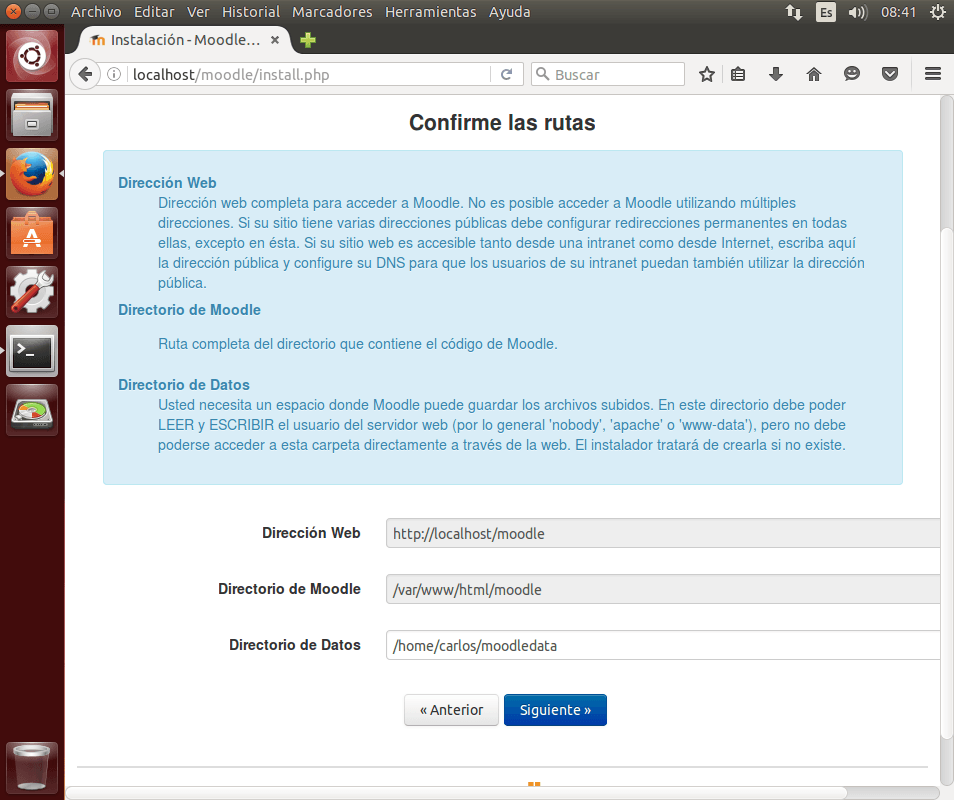Image resolution: width=954 pixels, height=800 pixels.
Task: Reload the page with refresh icon
Action: (506, 74)
